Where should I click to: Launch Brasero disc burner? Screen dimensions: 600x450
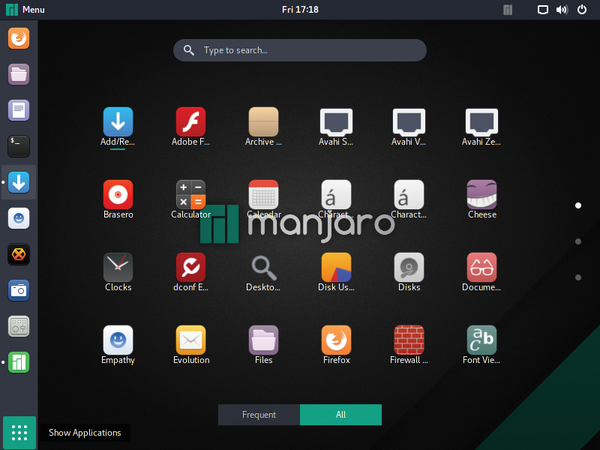[x=118, y=195]
